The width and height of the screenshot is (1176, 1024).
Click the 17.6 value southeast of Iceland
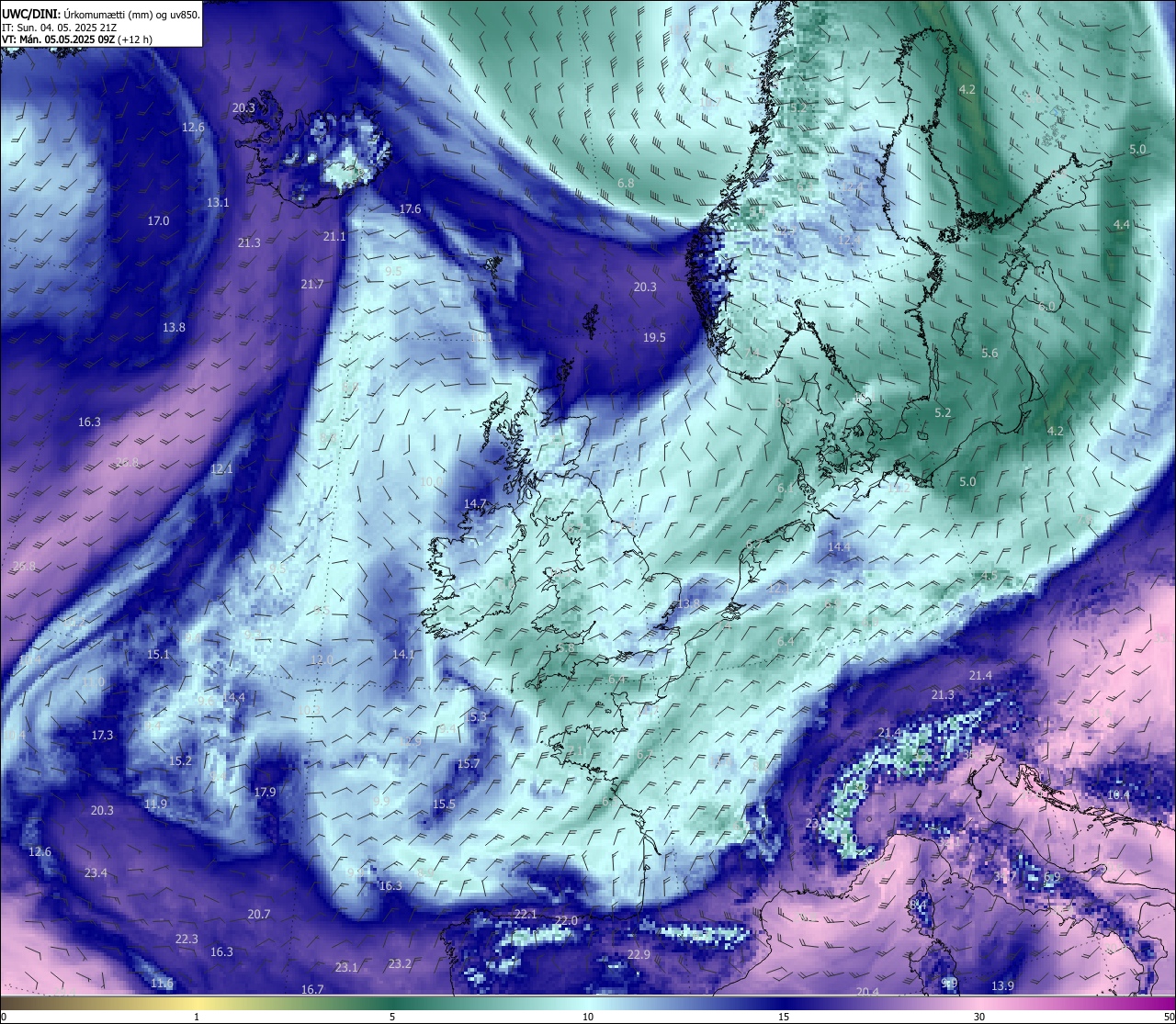[x=410, y=209]
